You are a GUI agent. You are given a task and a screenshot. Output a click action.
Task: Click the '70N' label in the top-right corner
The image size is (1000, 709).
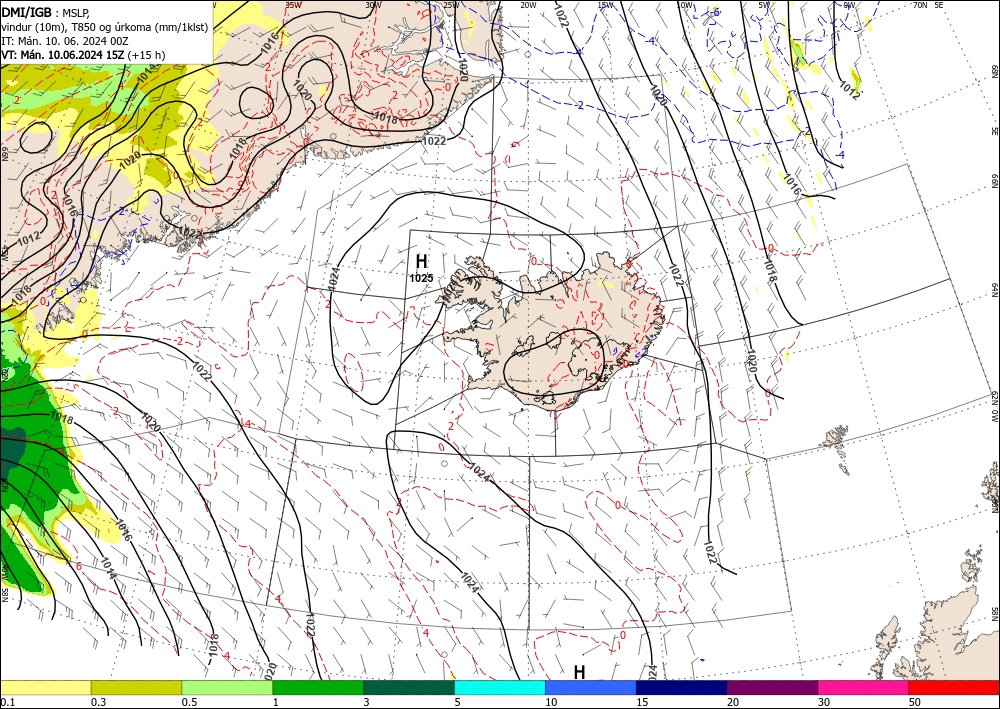(x=920, y=4)
